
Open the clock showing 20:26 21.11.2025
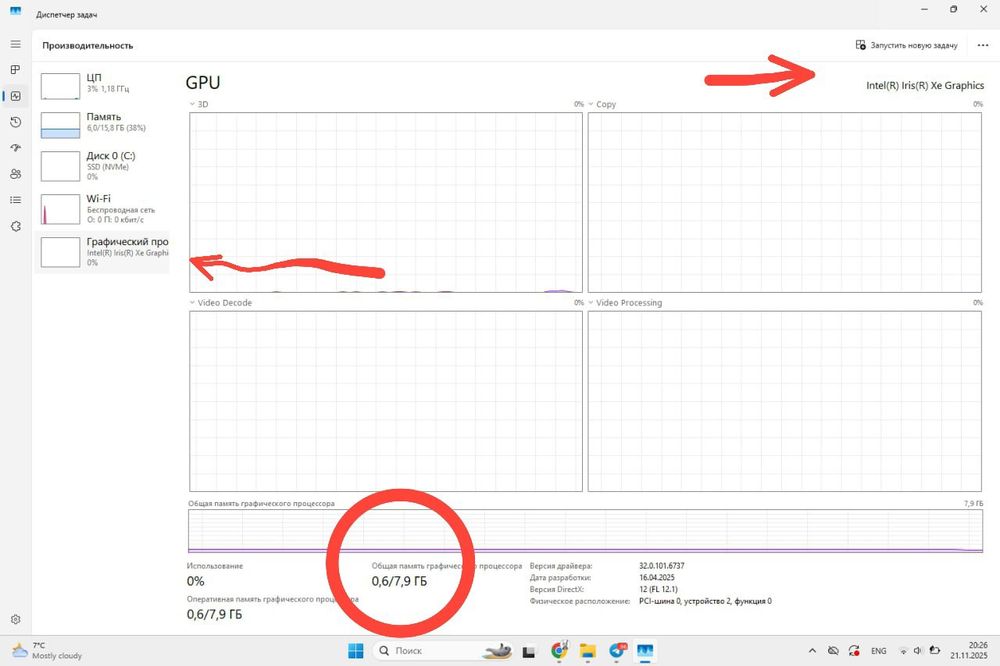coord(969,651)
